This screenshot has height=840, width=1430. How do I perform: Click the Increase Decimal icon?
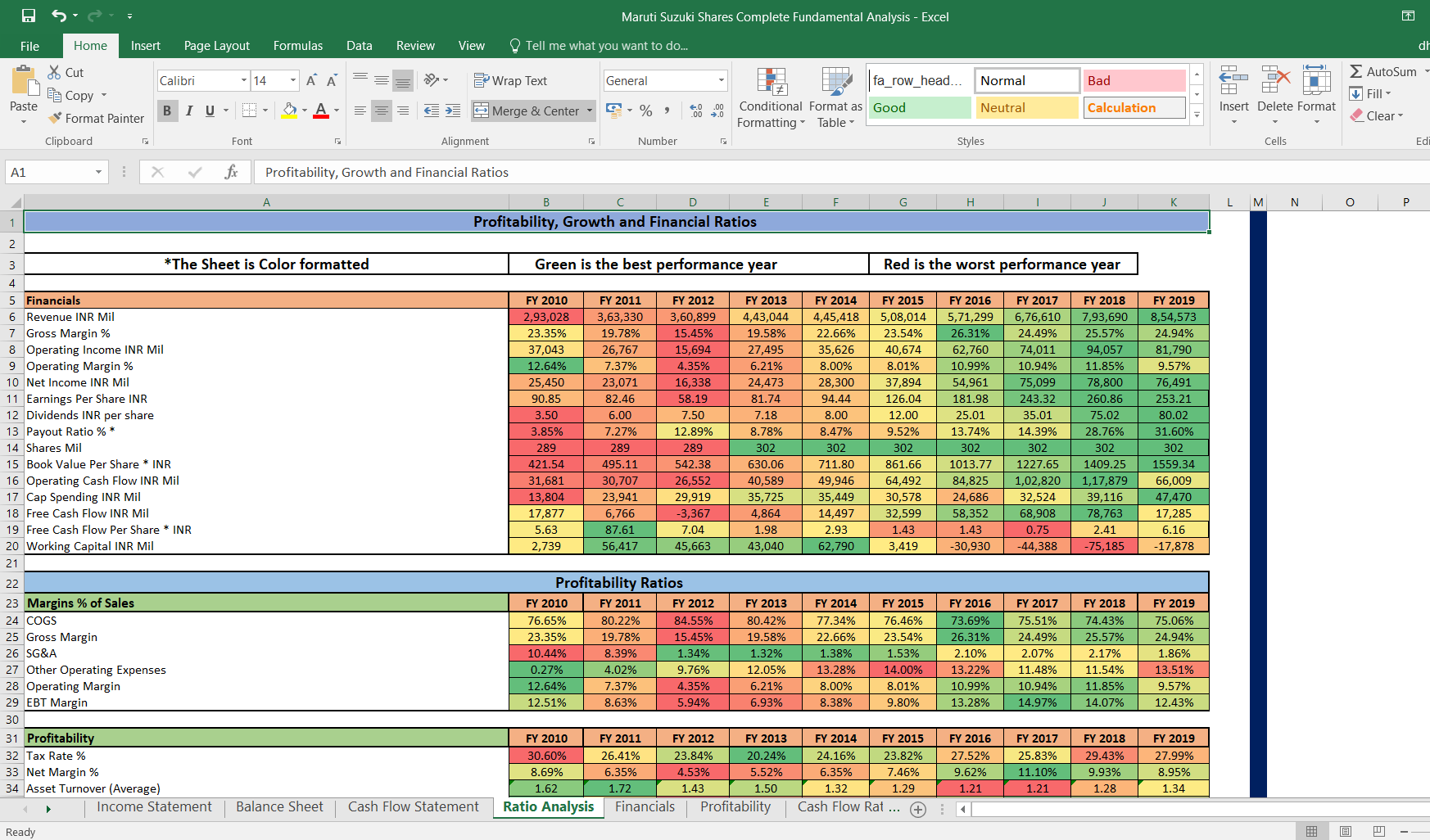[696, 111]
